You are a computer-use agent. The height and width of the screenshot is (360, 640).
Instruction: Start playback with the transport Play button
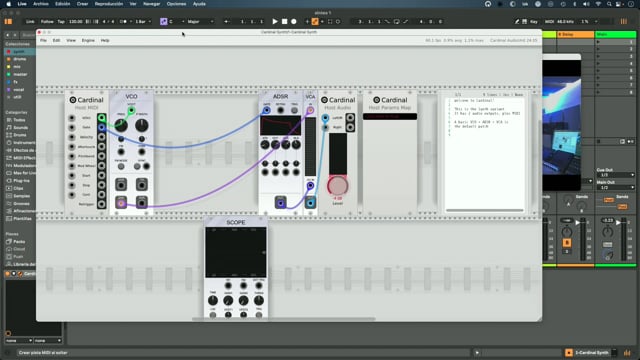275,21
